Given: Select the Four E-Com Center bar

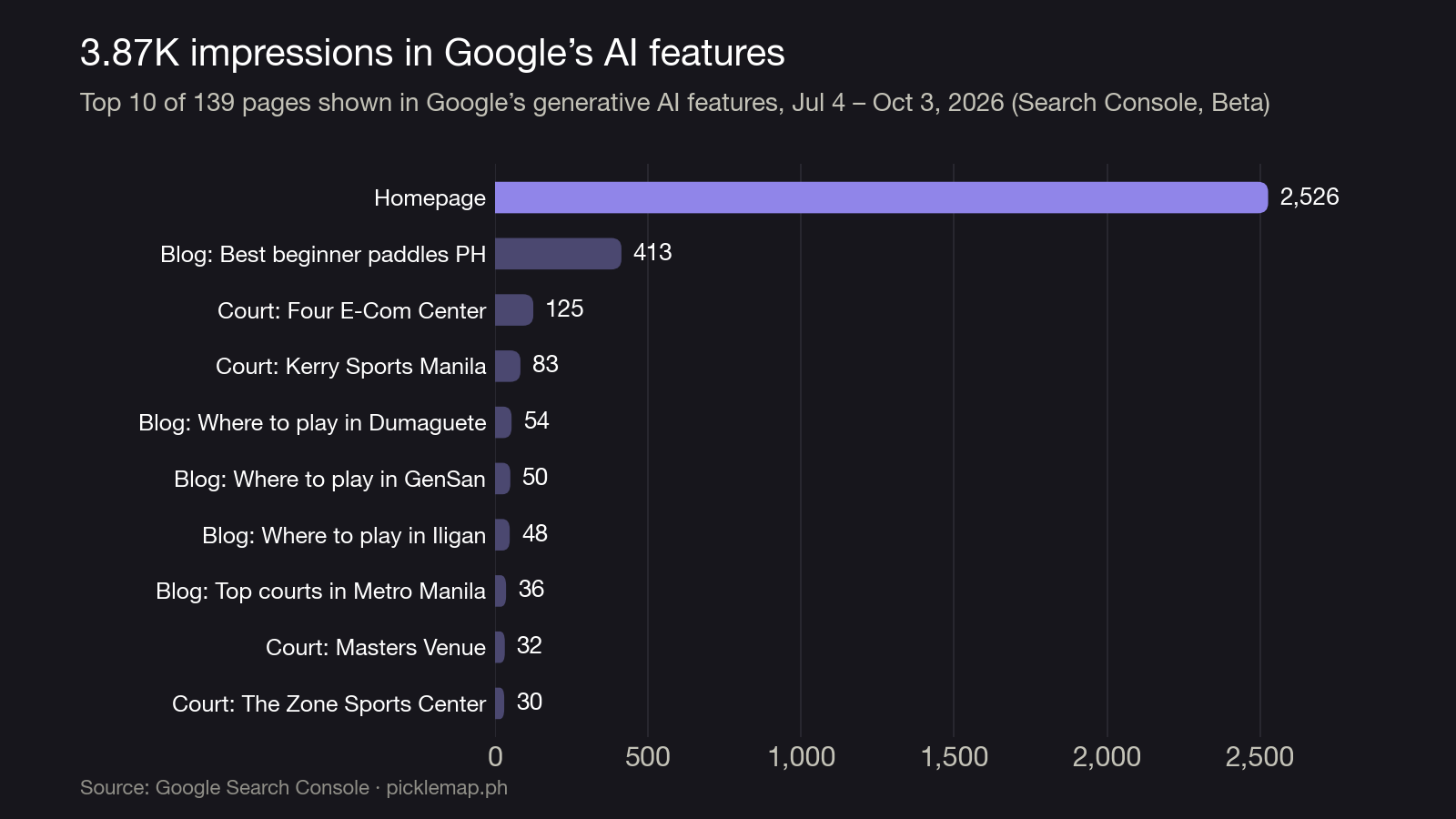Looking at the screenshot, I should coord(514,310).
